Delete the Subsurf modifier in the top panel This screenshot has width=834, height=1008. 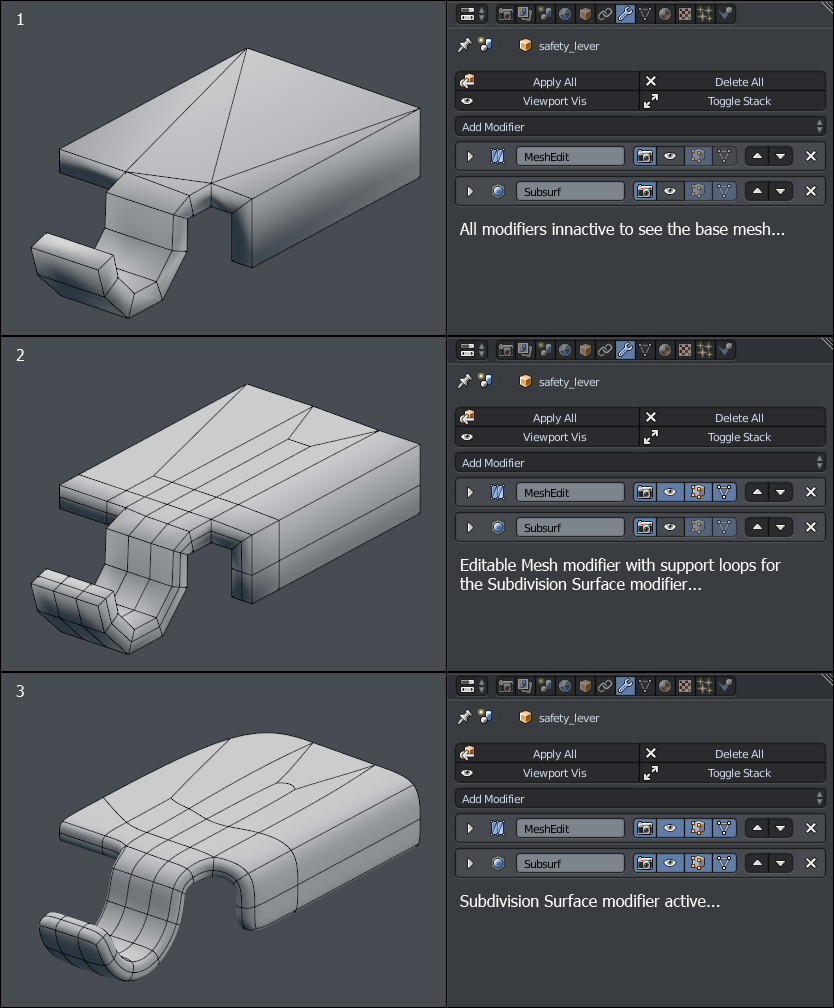click(811, 191)
